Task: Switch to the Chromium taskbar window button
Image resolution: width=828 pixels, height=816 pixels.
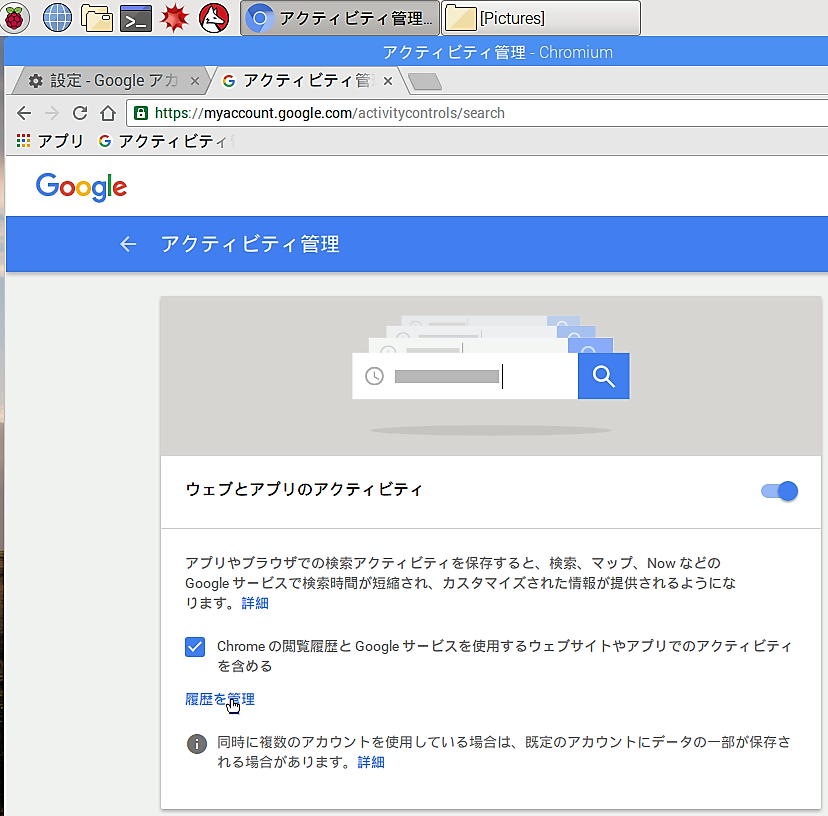Action: click(340, 18)
